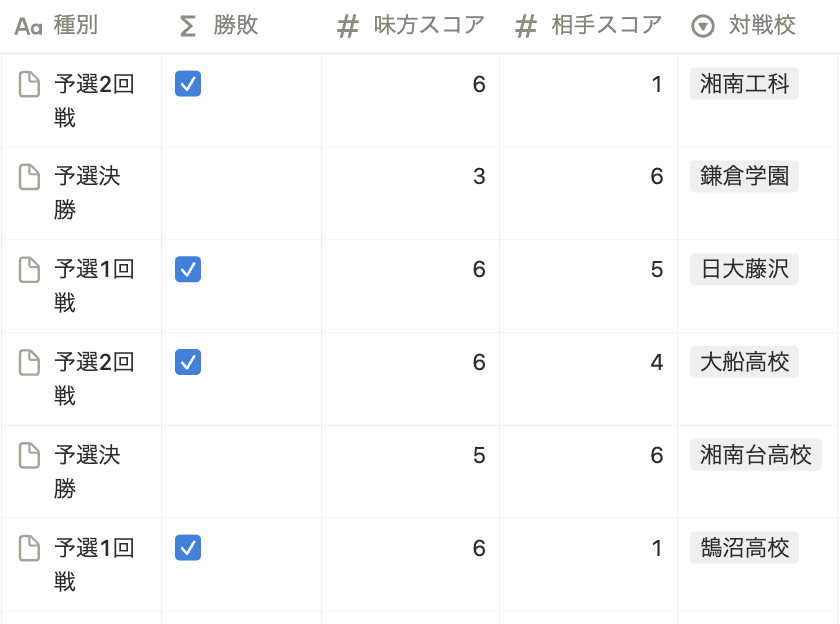Toggle the 勝敗 checkbox in the 湘南工科 row
Viewport: 840px width, 624px height.
click(188, 84)
